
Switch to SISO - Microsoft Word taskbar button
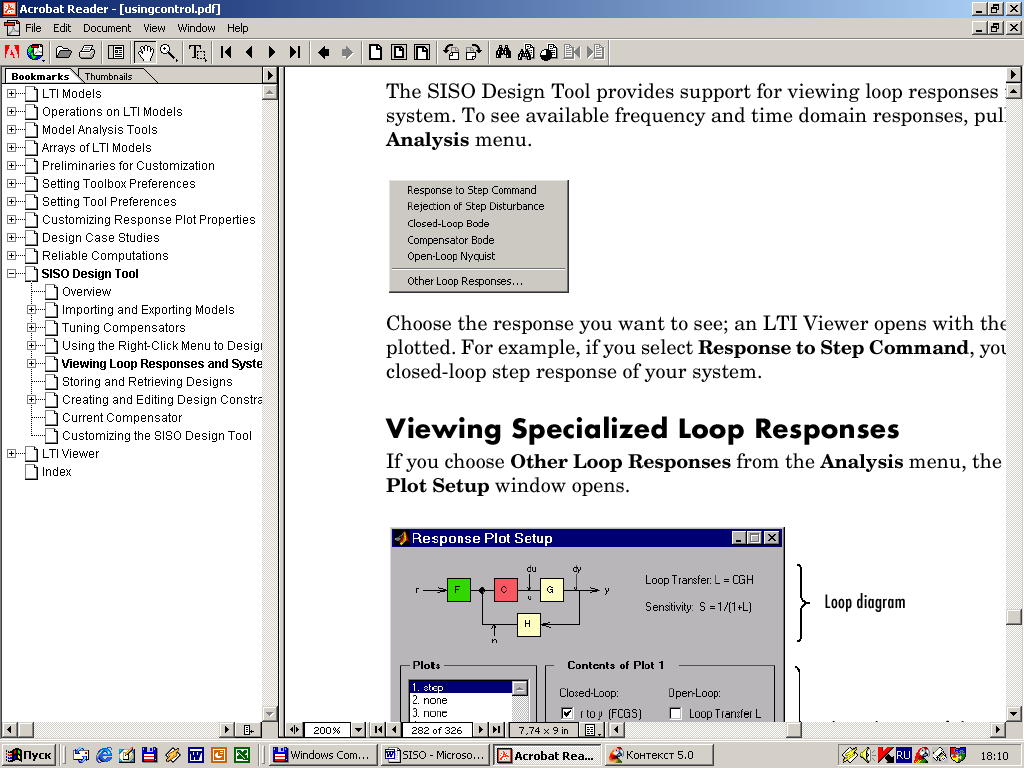tap(436, 755)
